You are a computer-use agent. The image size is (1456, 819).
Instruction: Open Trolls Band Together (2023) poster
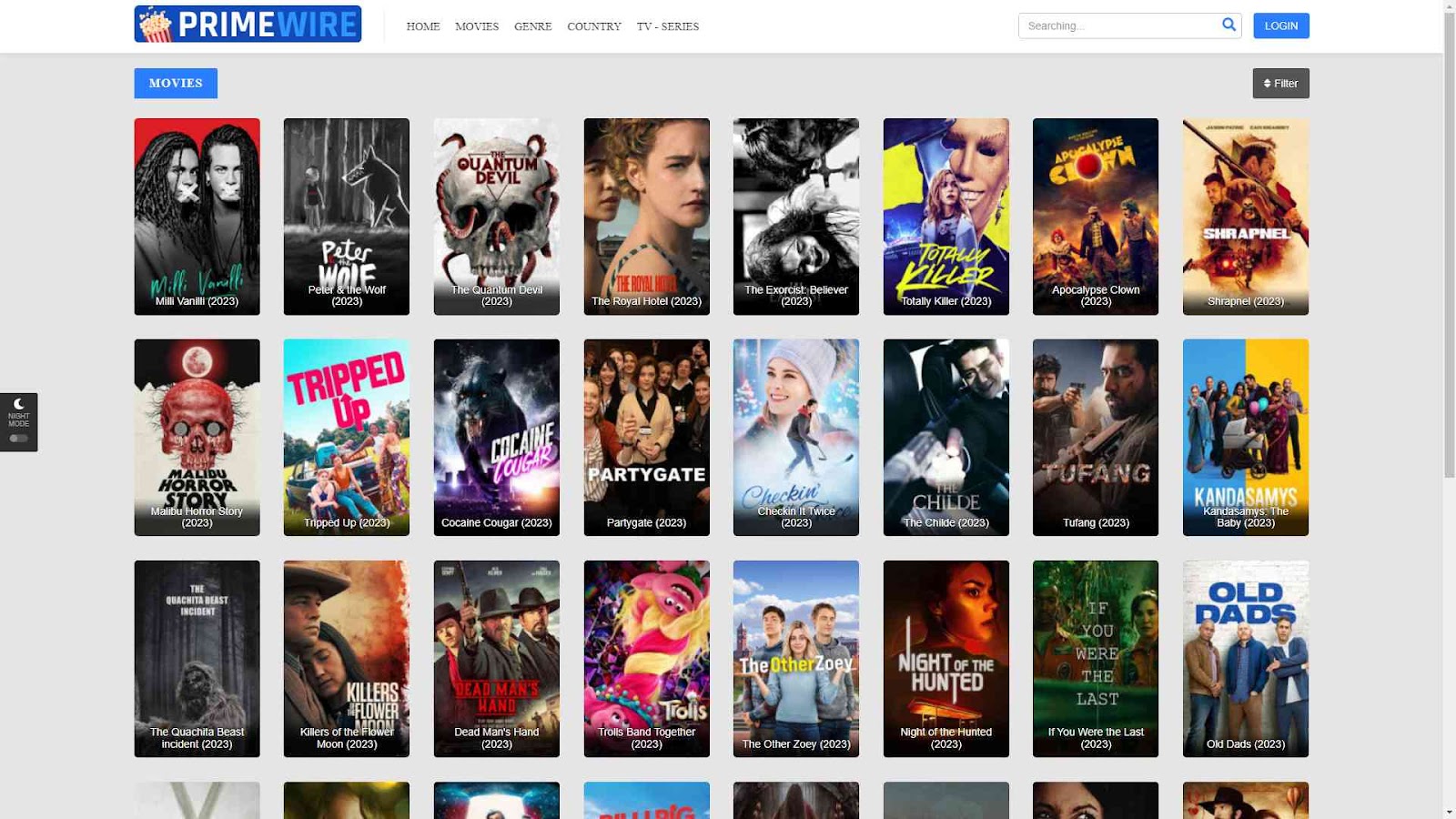(x=647, y=659)
